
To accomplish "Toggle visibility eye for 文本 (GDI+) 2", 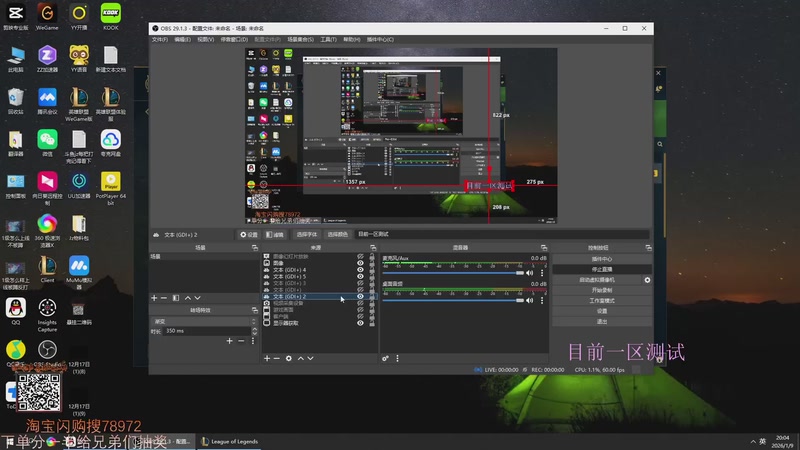I will [x=360, y=296].
